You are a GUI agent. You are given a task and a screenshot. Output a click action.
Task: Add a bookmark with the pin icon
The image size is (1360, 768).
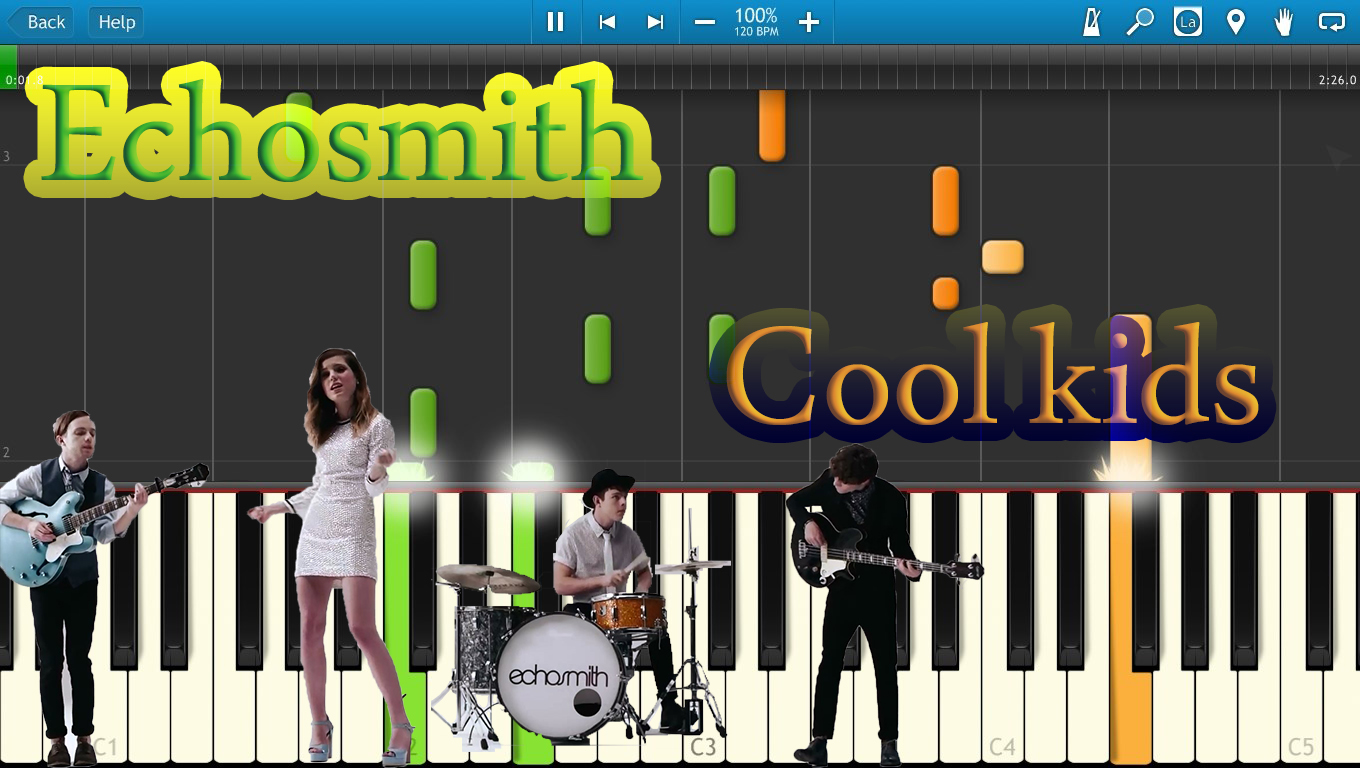point(1236,22)
